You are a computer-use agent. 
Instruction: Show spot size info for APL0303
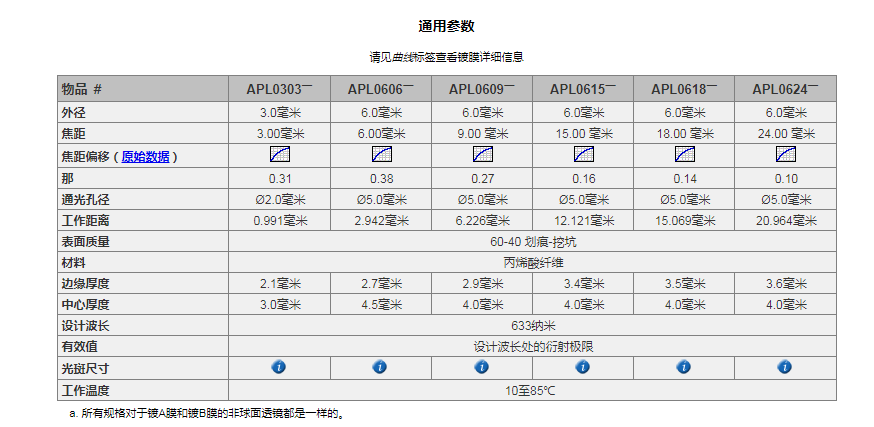coord(279,367)
